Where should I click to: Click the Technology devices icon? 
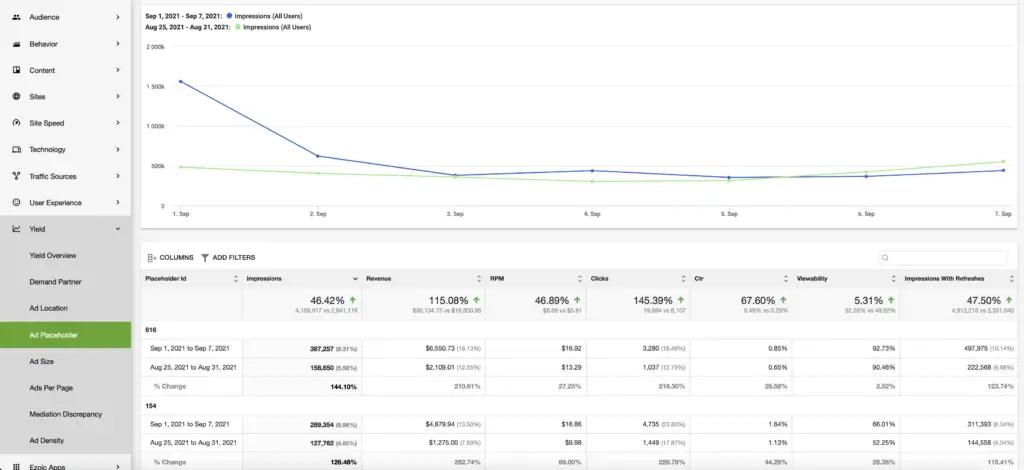(x=16, y=149)
